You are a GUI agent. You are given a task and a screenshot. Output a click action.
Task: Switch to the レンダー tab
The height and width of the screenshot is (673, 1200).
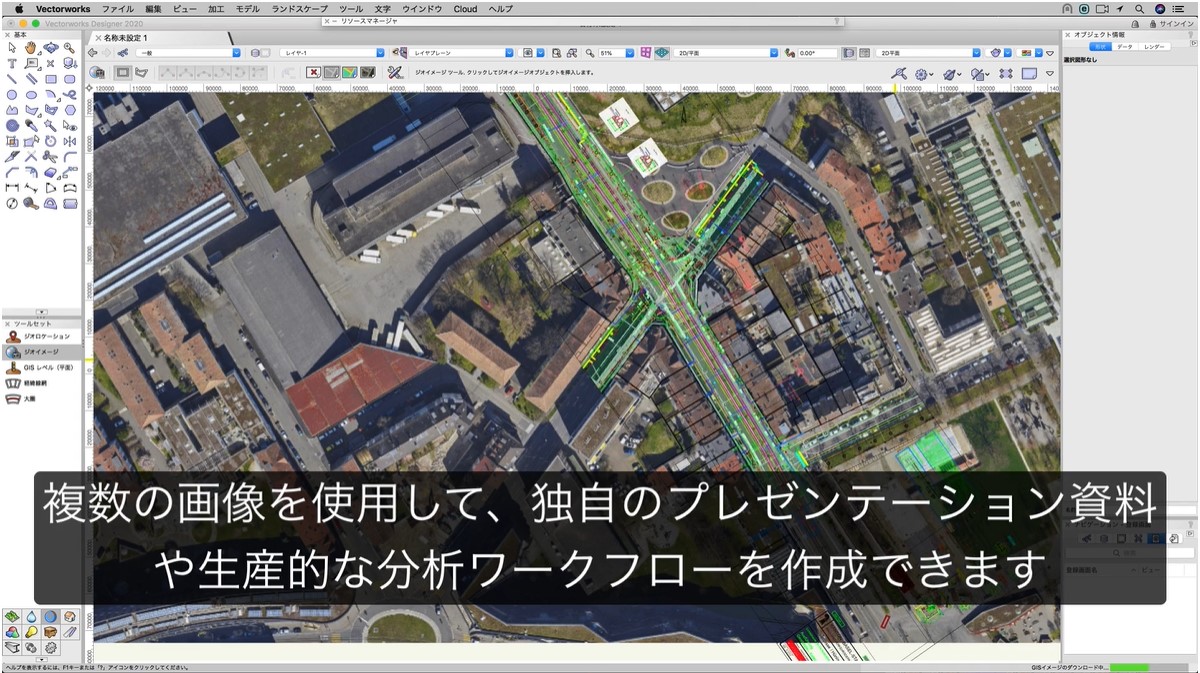(x=1153, y=46)
